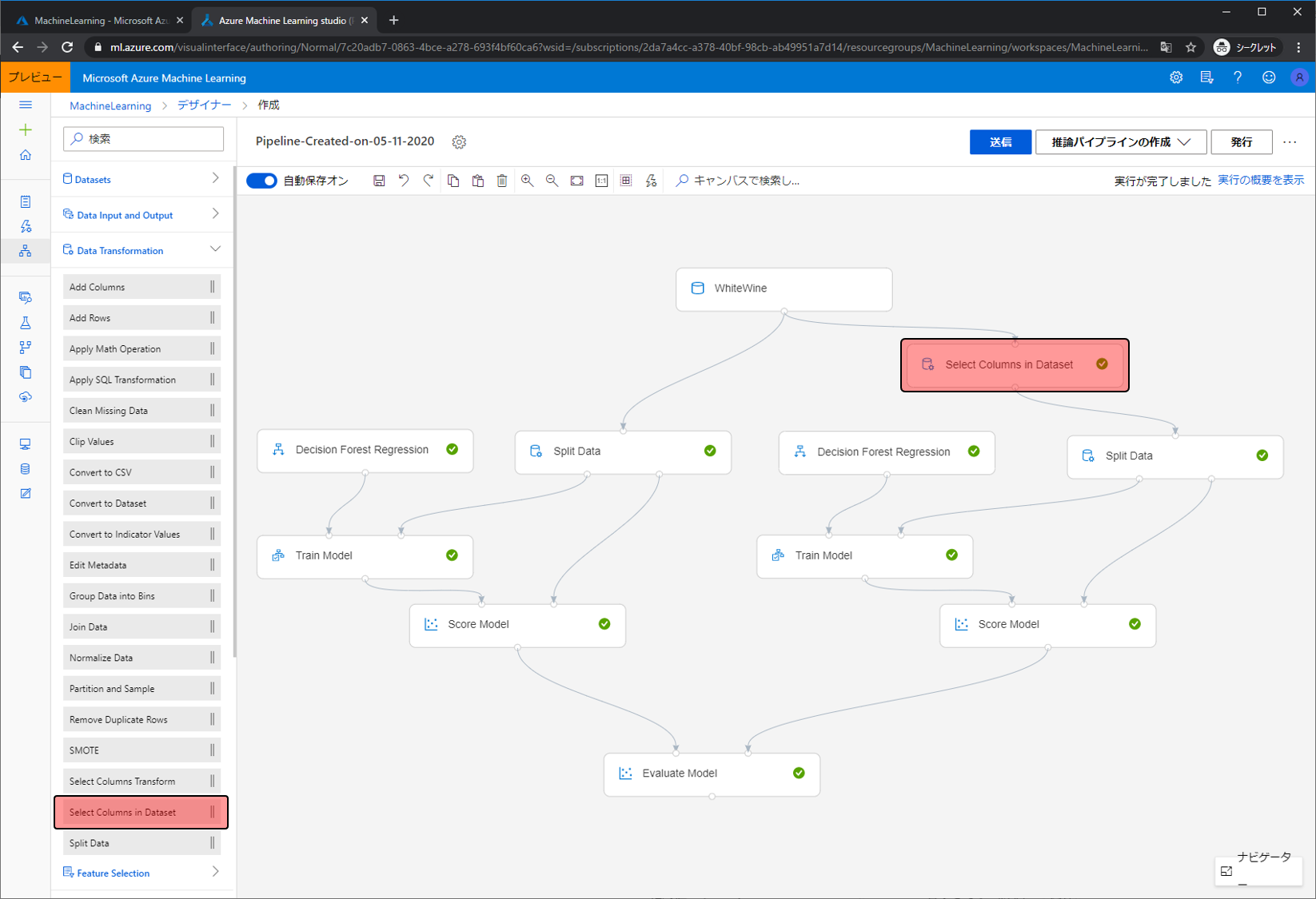The height and width of the screenshot is (899, 1316).
Task: Switch to the MachineLearning browser tab
Action: [x=100, y=20]
